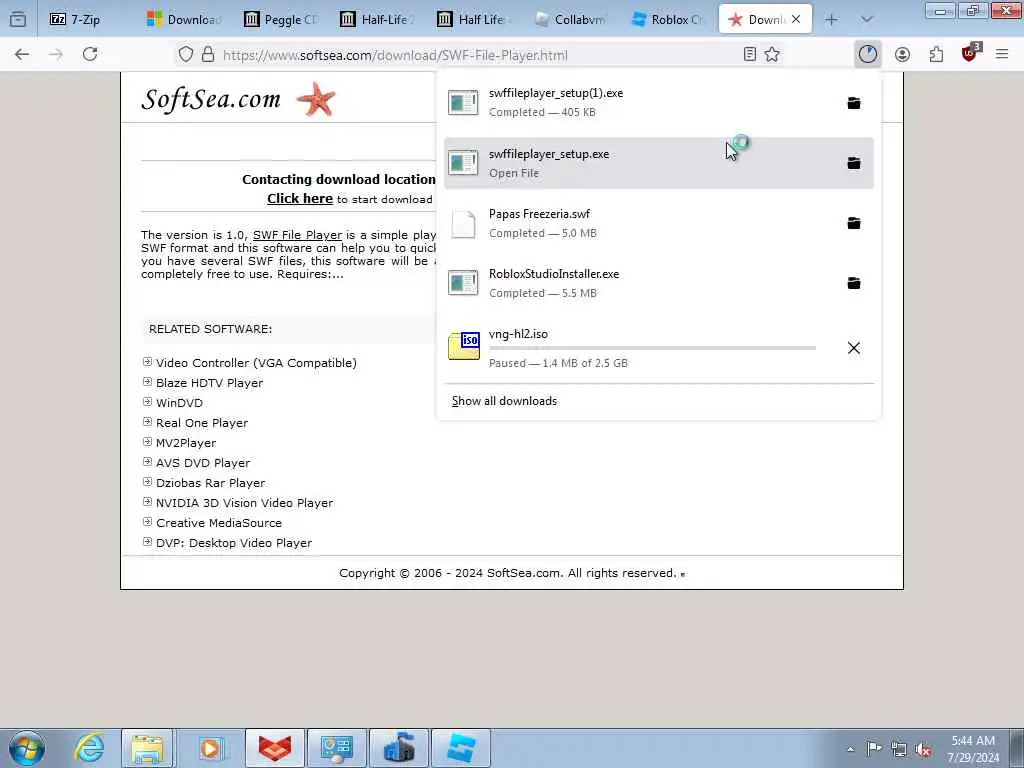Toggle reader view icon in address bar
The image size is (1024, 768).
[750, 55]
